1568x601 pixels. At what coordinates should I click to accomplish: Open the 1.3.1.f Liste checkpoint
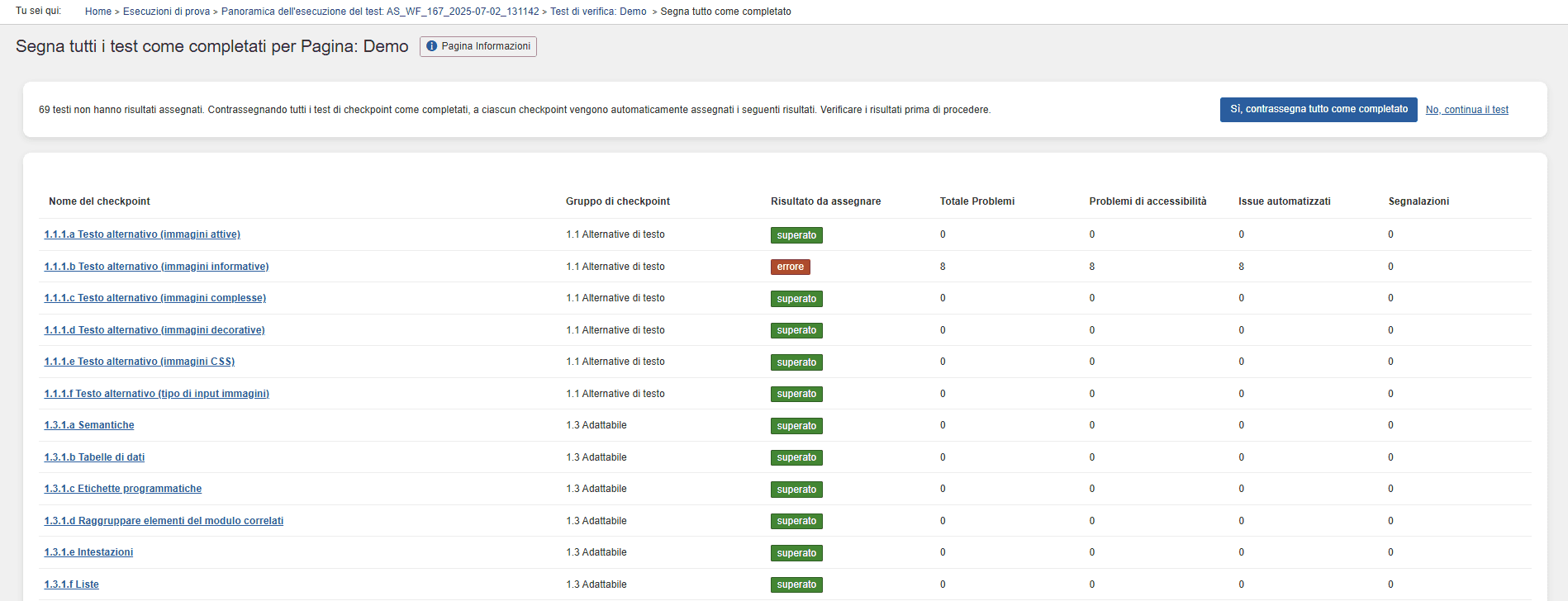(x=71, y=584)
